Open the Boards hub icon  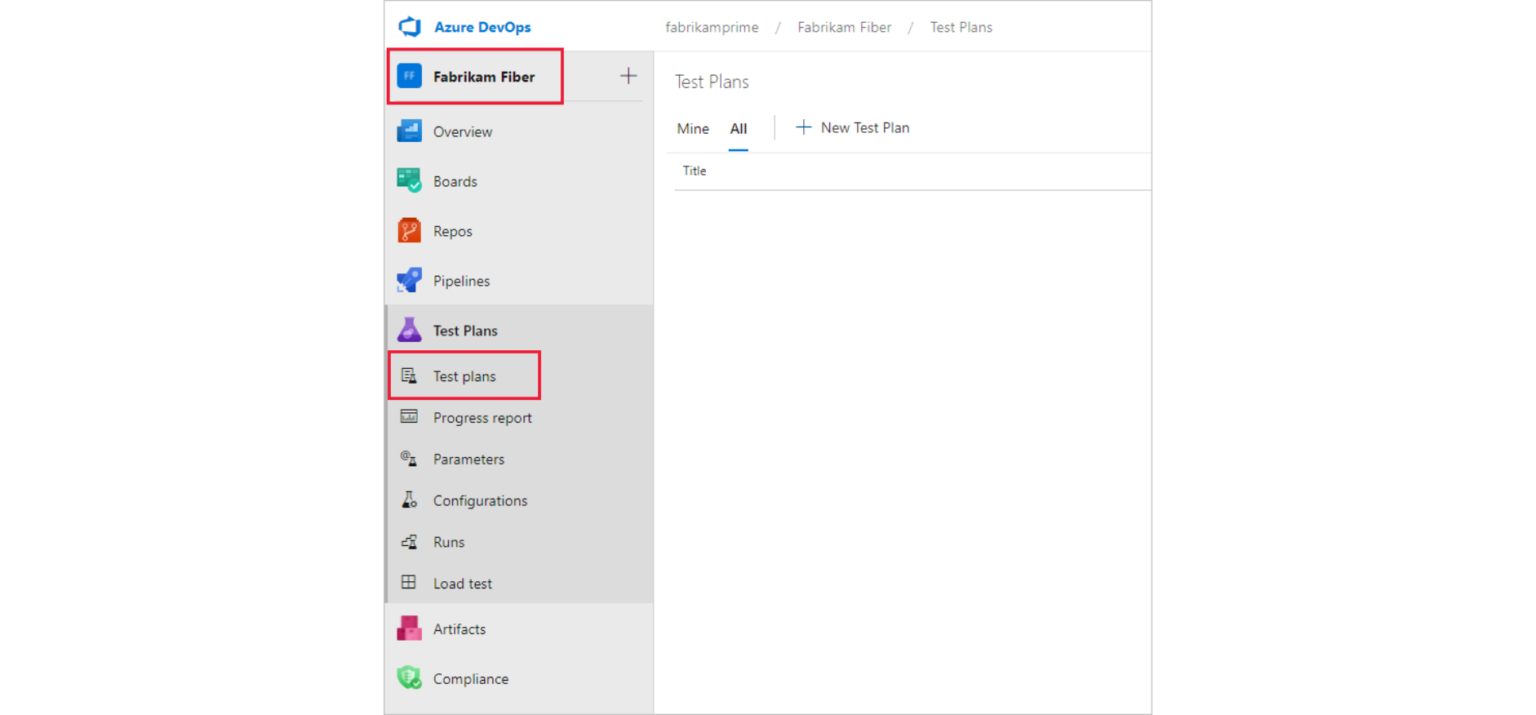pyautogui.click(x=409, y=181)
